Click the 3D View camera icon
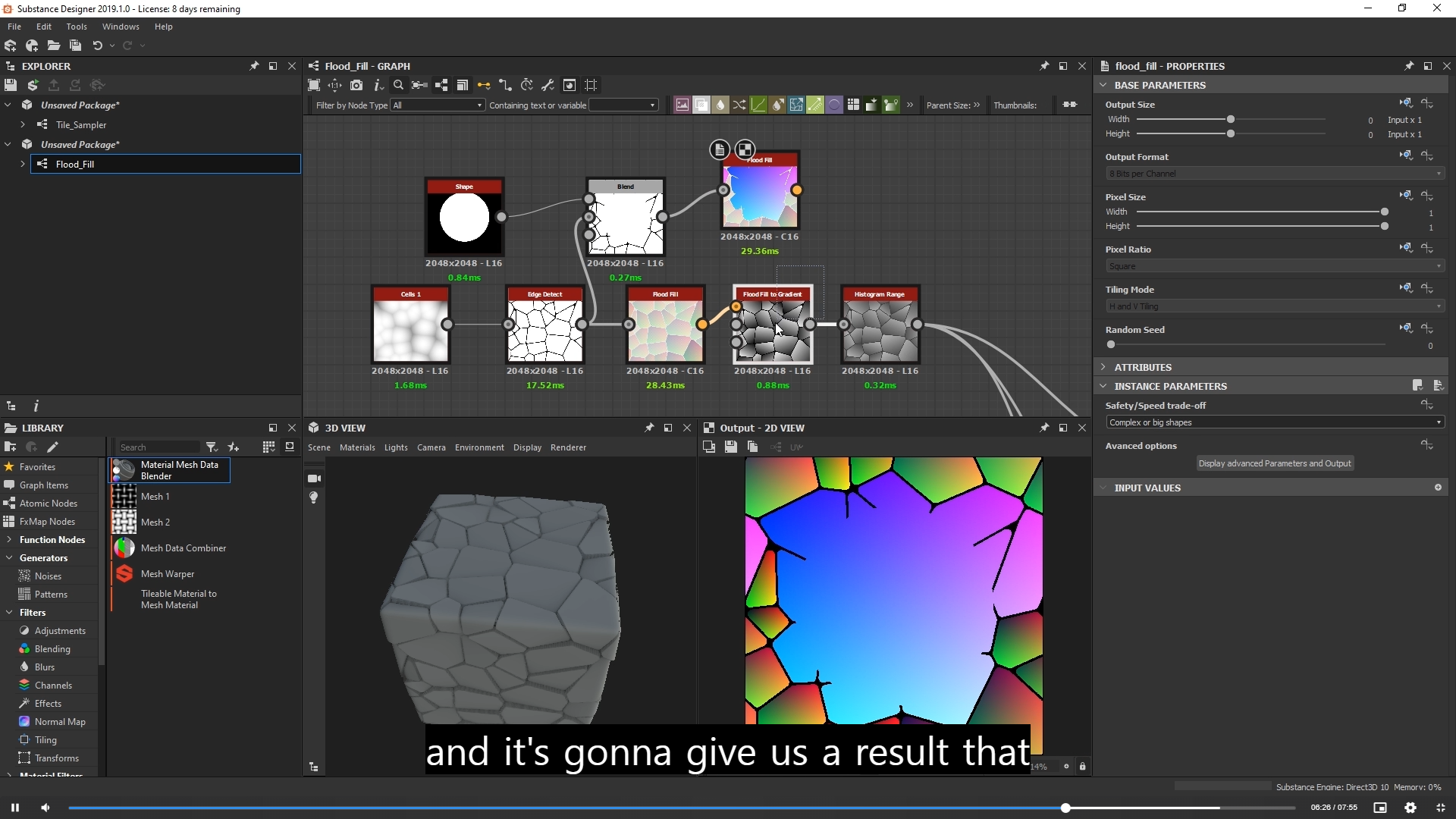The width and height of the screenshot is (1456, 819). 314,479
